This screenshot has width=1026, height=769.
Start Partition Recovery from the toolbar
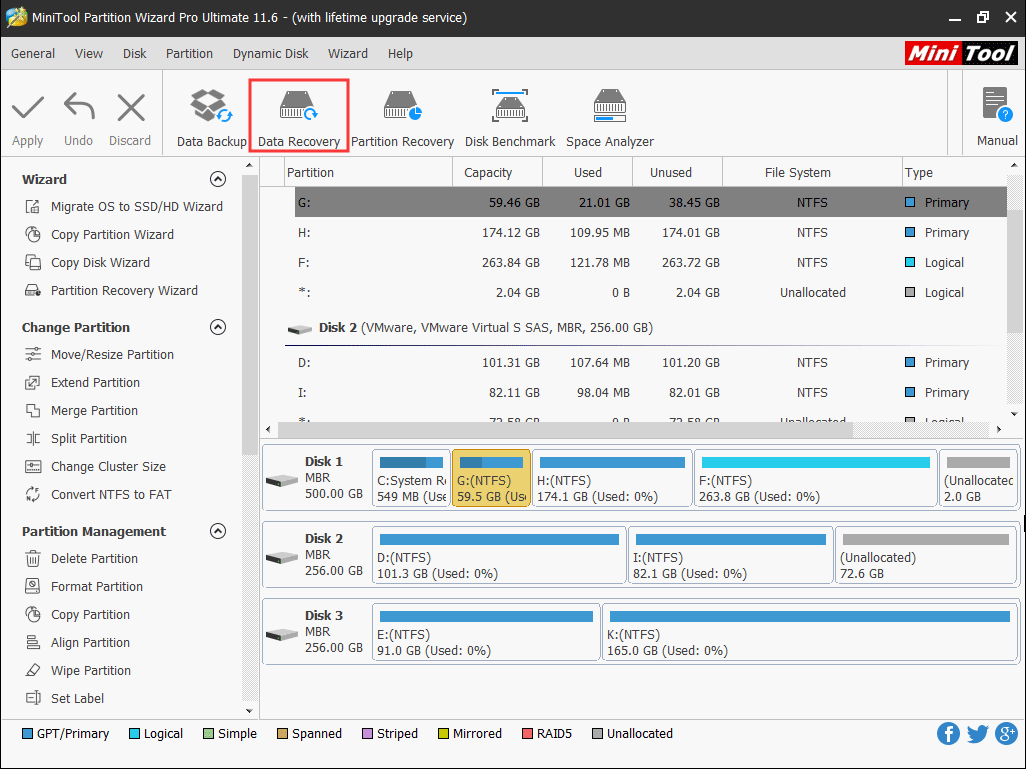coord(402,115)
